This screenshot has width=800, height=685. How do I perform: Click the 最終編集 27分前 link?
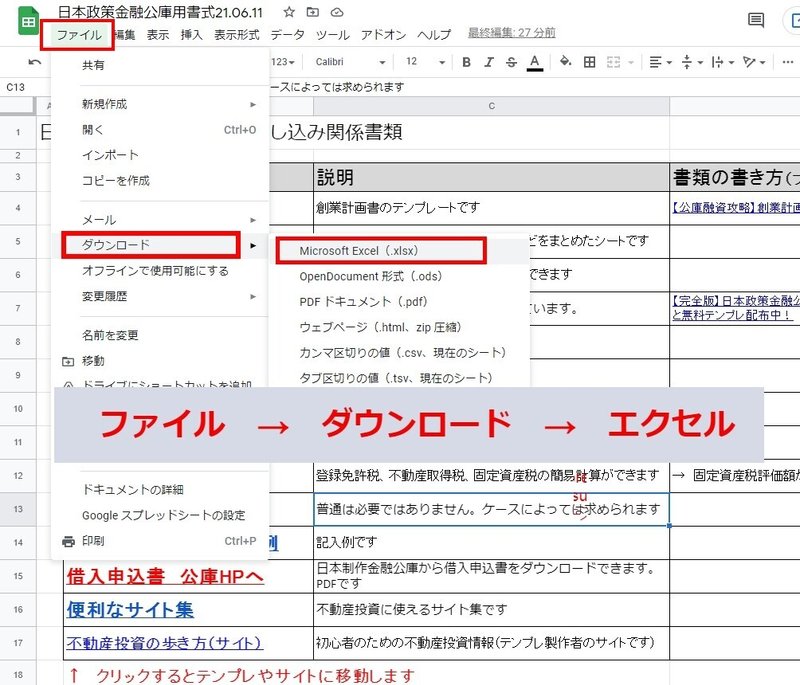click(511, 33)
